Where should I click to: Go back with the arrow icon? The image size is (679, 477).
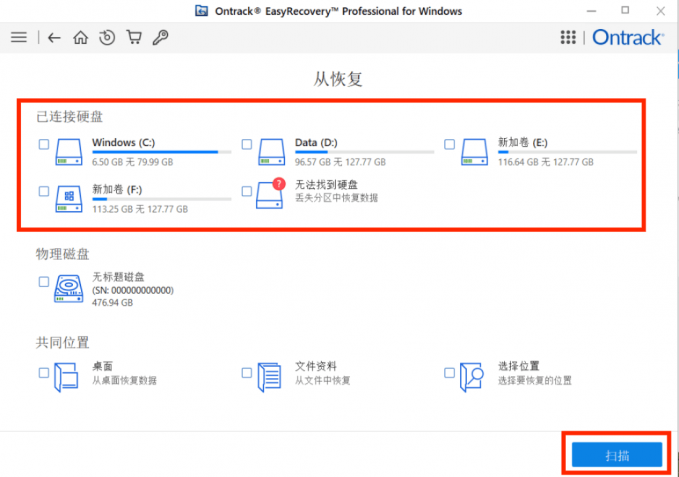pyautogui.click(x=54, y=38)
